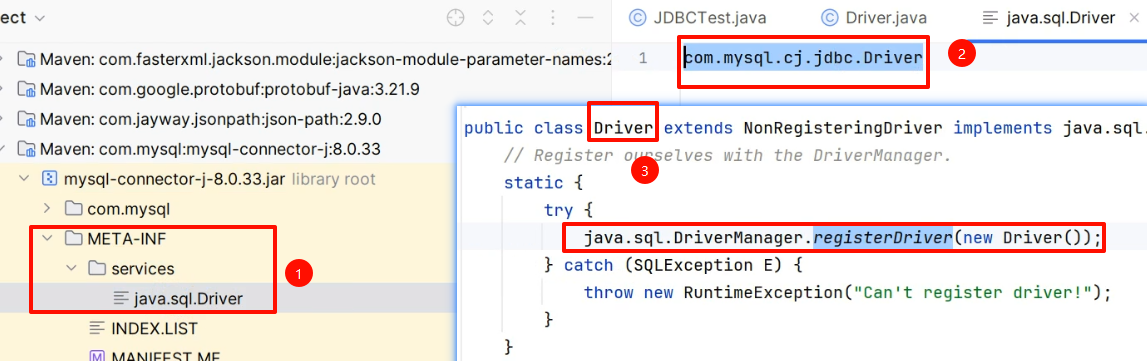Expand the com.mysql package node
Screen dimensions: 1147x361
pyautogui.click(x=48, y=209)
